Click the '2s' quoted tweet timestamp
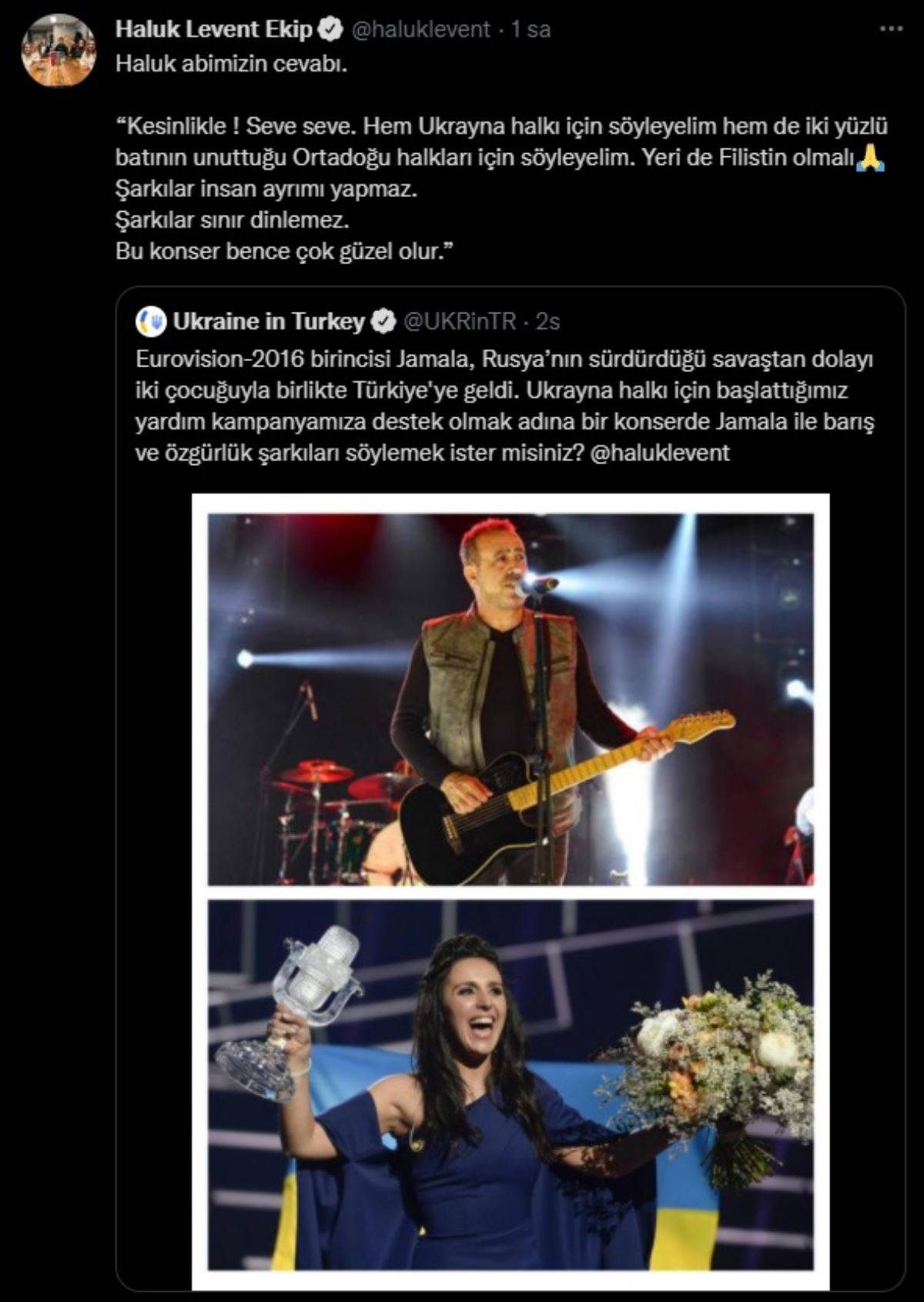This screenshot has height=1302, width=924. pyautogui.click(x=547, y=321)
